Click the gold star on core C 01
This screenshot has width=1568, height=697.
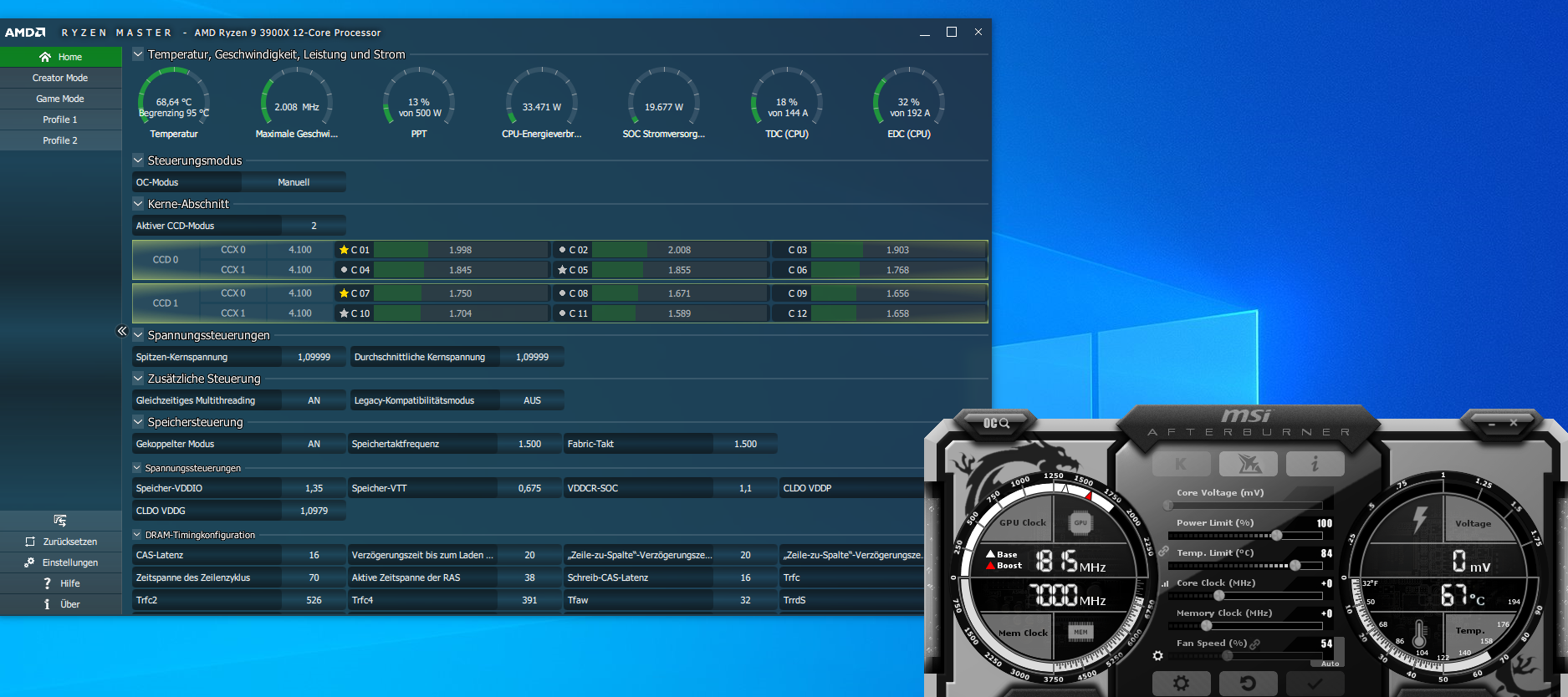(x=344, y=250)
